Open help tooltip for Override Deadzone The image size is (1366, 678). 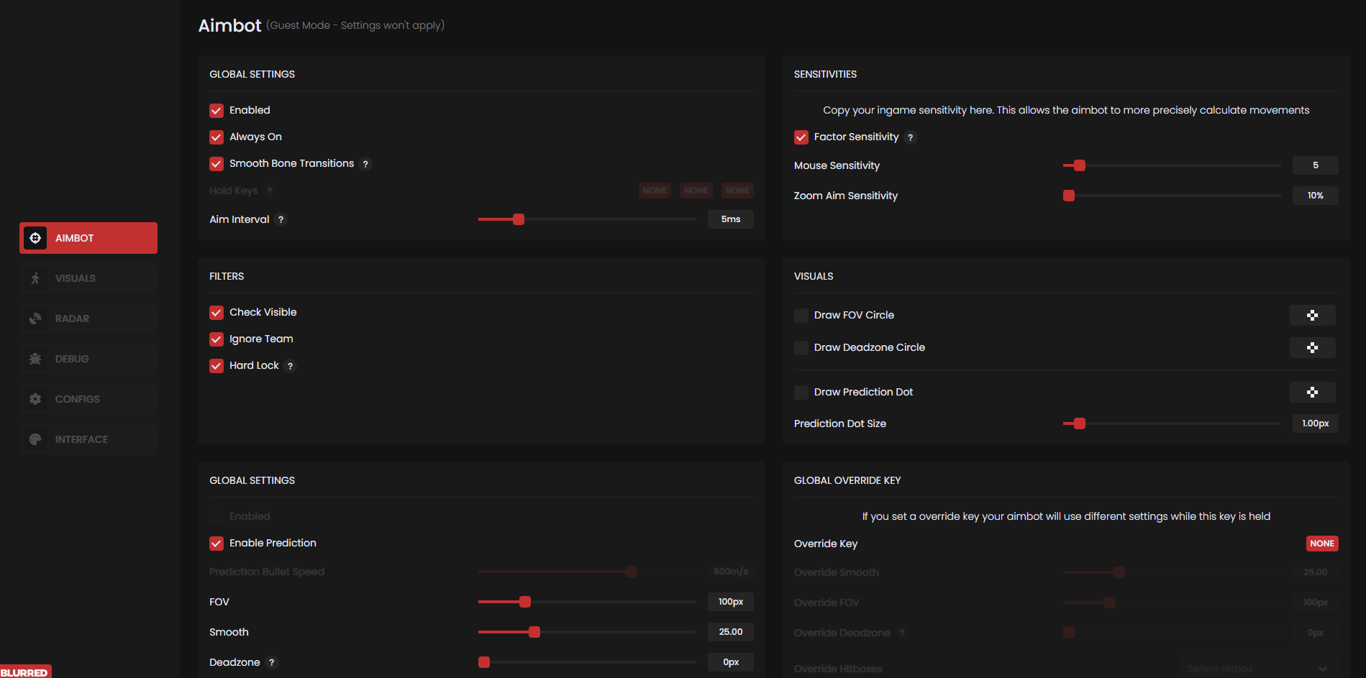902,633
